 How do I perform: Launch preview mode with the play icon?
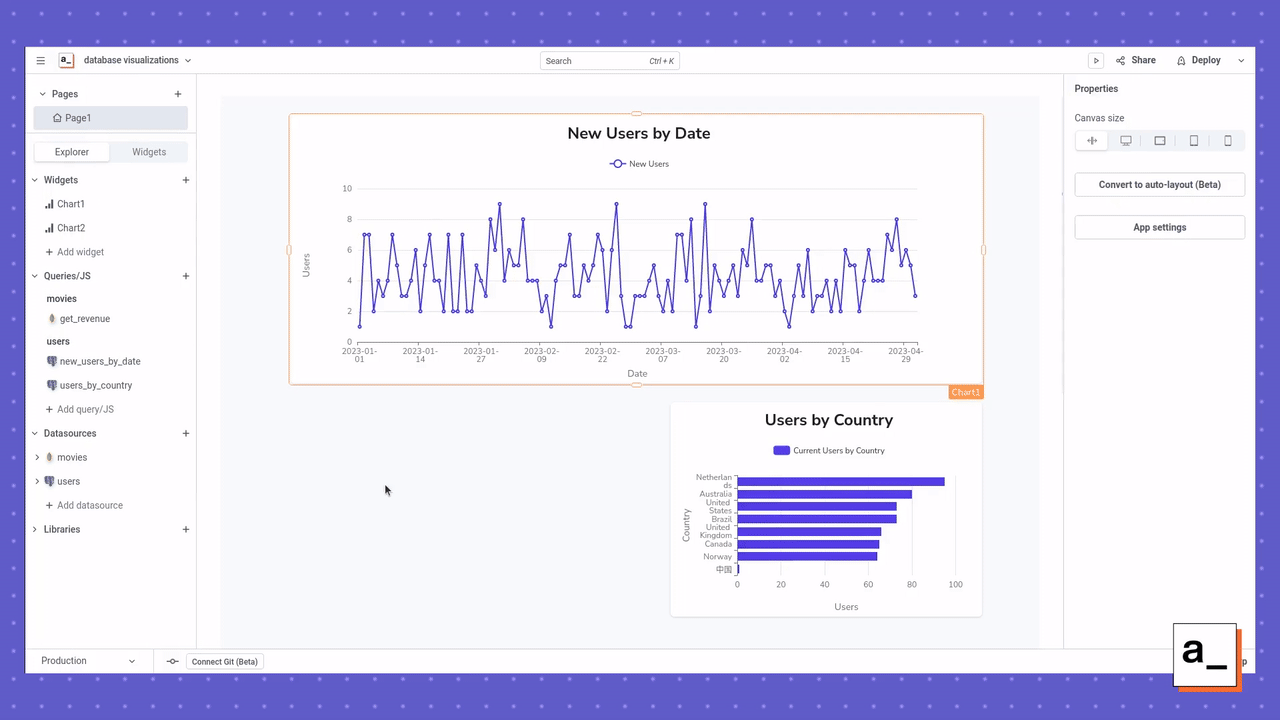(x=1096, y=60)
